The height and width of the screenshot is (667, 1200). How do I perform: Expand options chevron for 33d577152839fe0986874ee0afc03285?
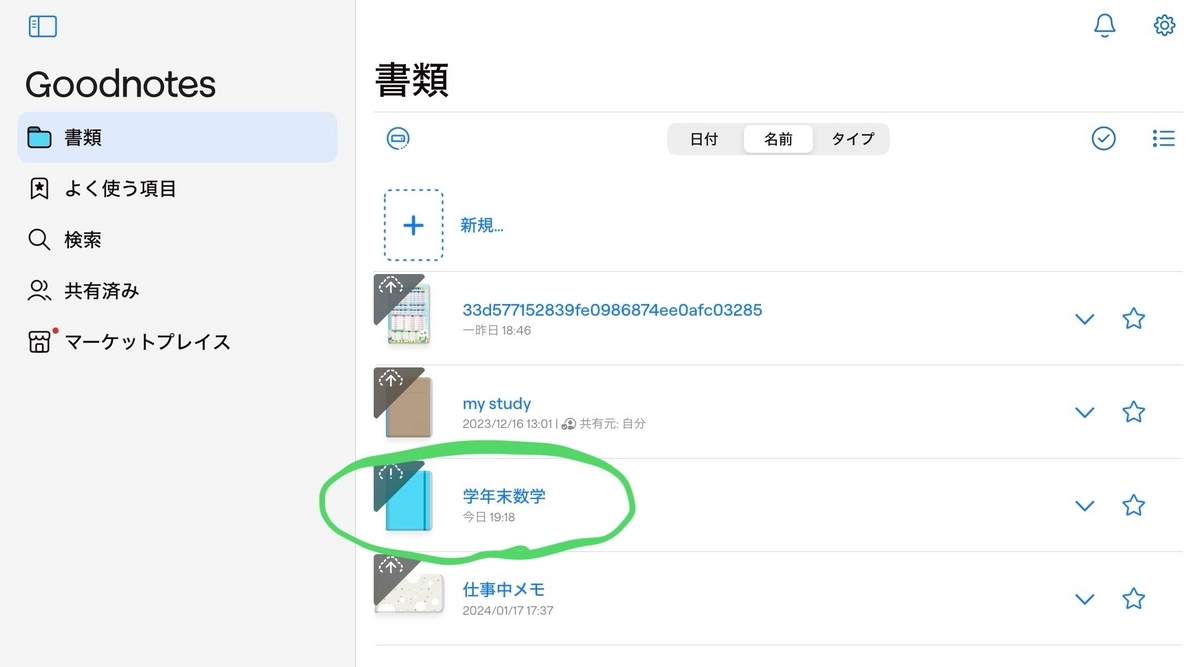tap(1084, 320)
